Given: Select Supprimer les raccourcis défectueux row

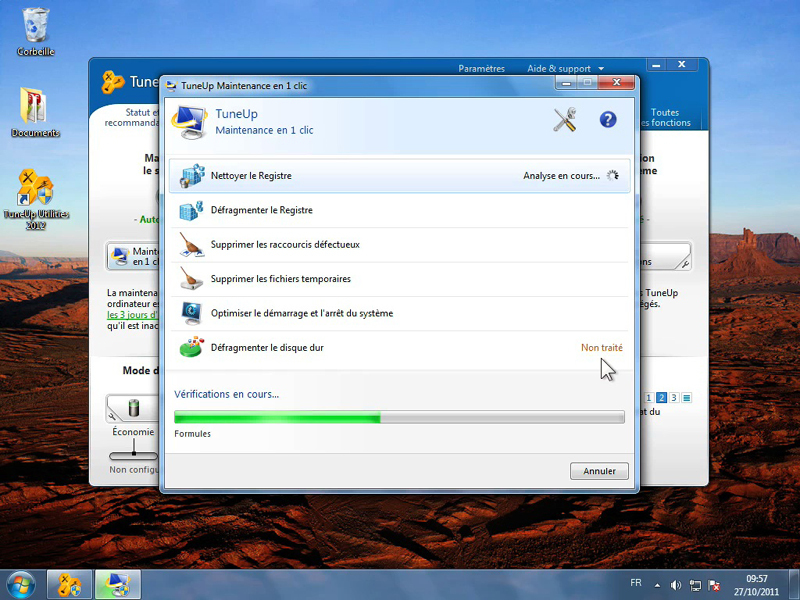Looking at the screenshot, I should [399, 244].
